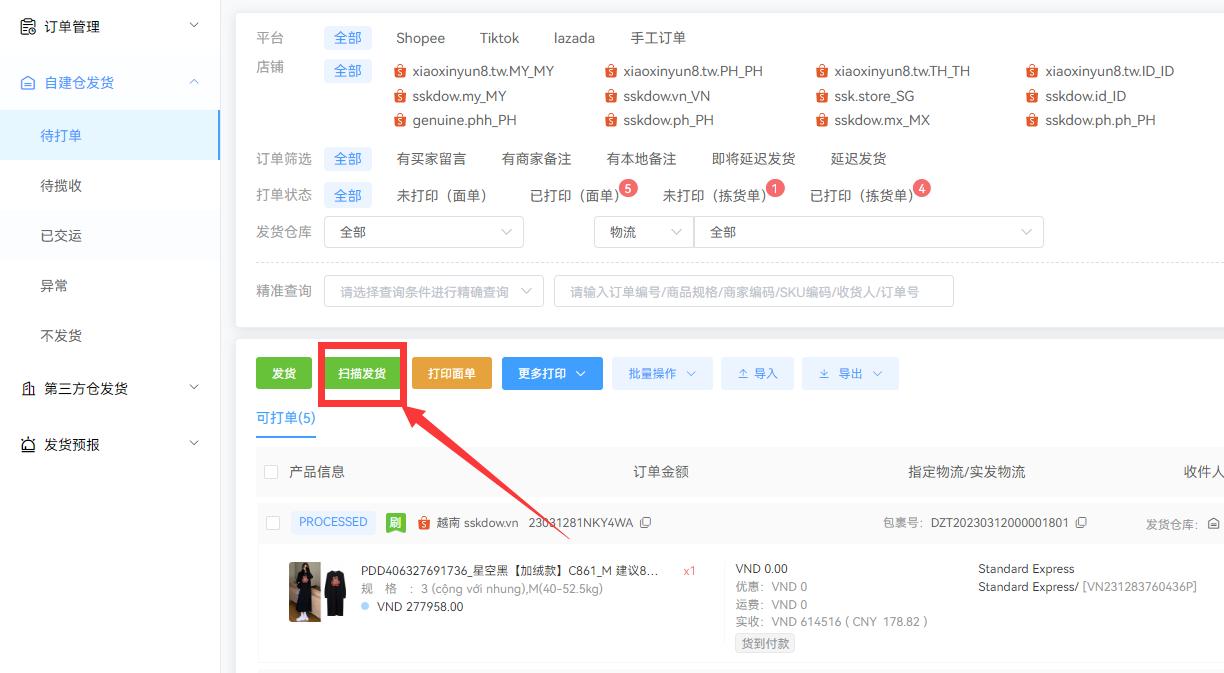Click the 扫描发货 green button

(362, 373)
